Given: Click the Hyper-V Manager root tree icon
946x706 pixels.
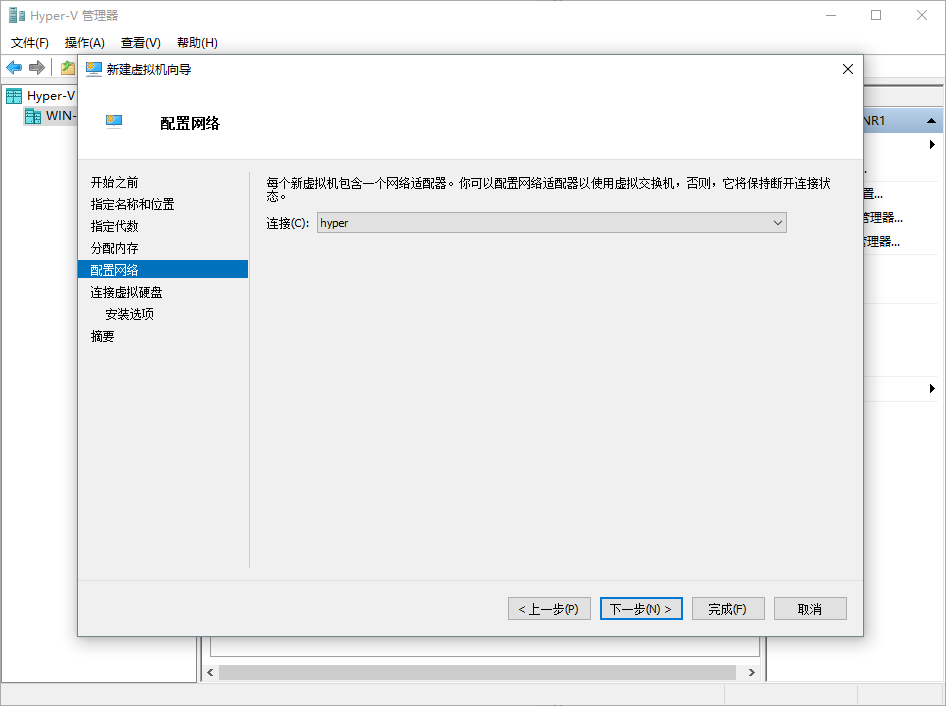Looking at the screenshot, I should click(14, 96).
